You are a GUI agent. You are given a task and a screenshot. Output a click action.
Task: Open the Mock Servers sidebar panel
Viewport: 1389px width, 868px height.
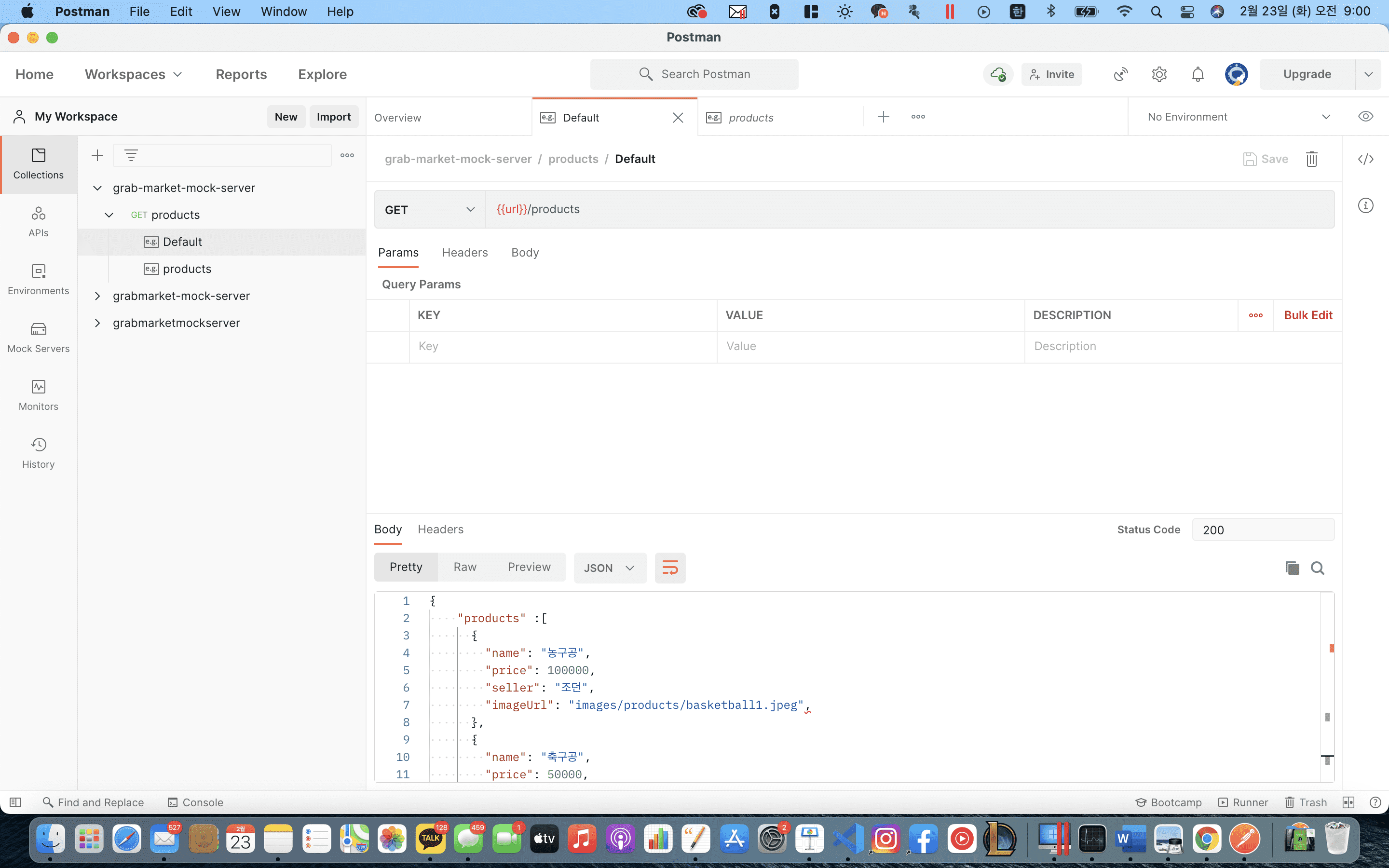click(39, 338)
